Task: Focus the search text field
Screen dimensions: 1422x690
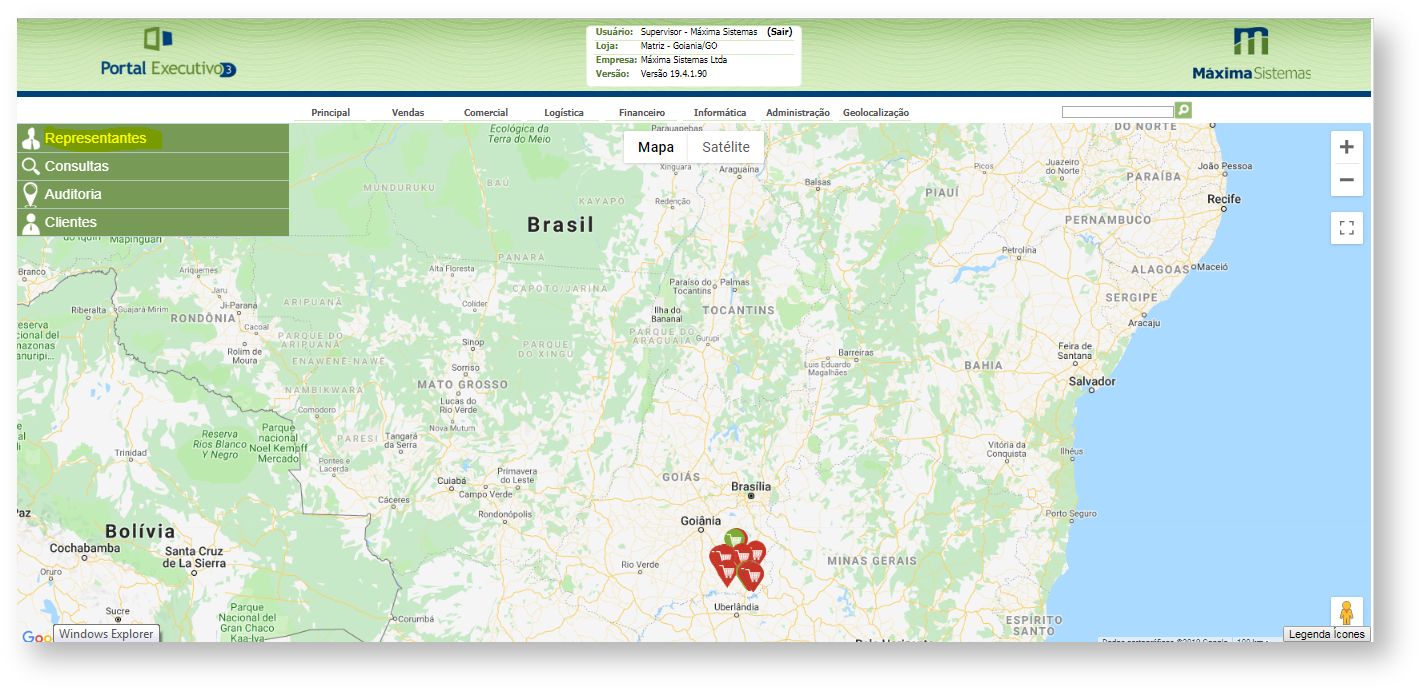Action: click(x=1118, y=112)
